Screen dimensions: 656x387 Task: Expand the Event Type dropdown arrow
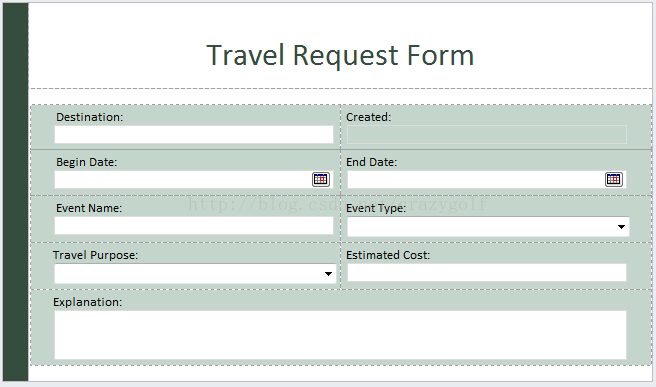[621, 227]
